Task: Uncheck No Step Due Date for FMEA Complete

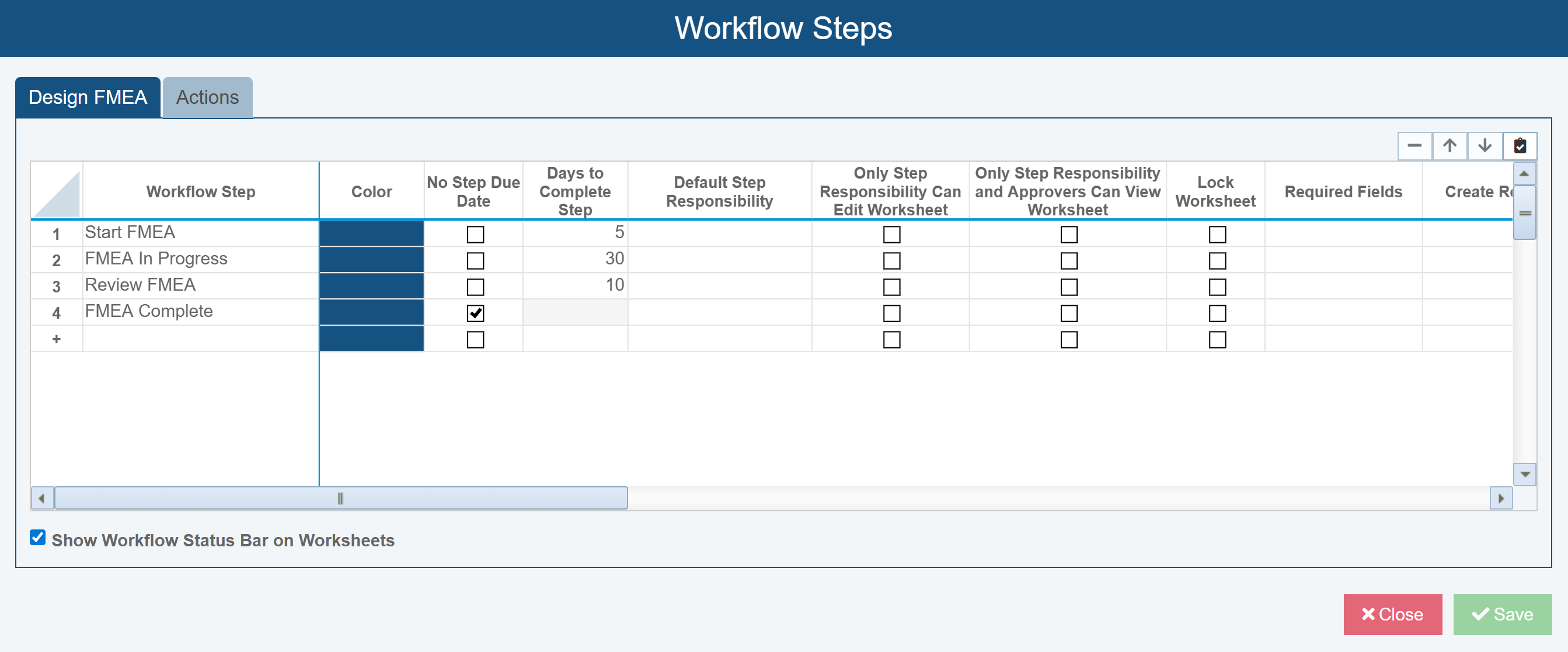Action: click(x=475, y=313)
